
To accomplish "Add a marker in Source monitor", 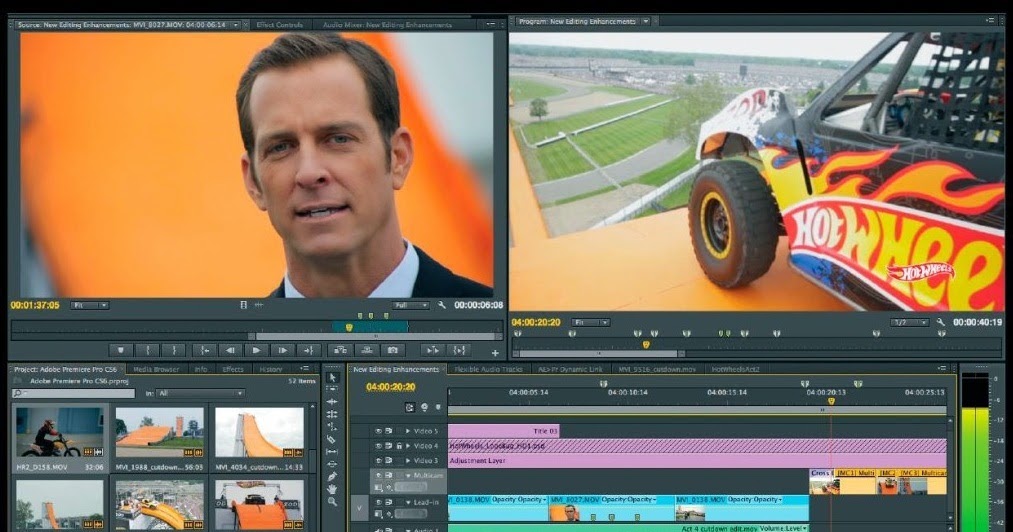I will coord(121,350).
